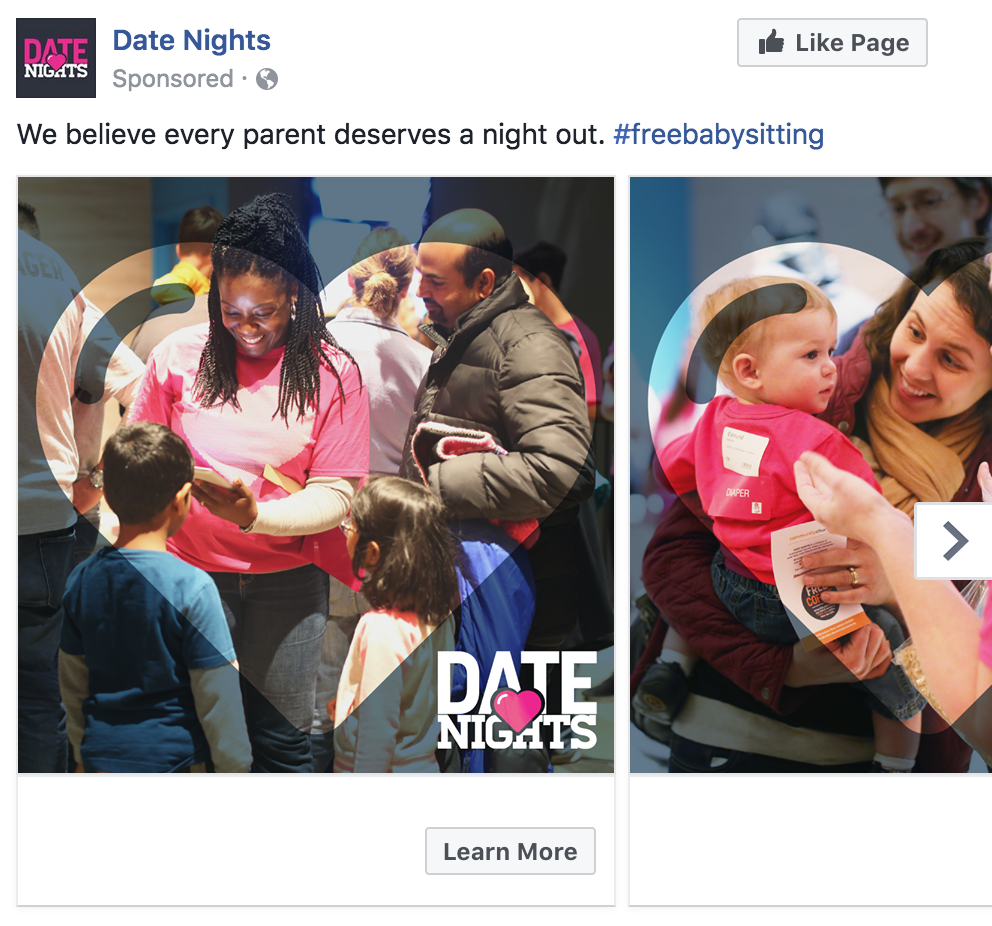The image size is (992, 926).
Task: Click the caption text about parents' night out
Action: [311, 134]
